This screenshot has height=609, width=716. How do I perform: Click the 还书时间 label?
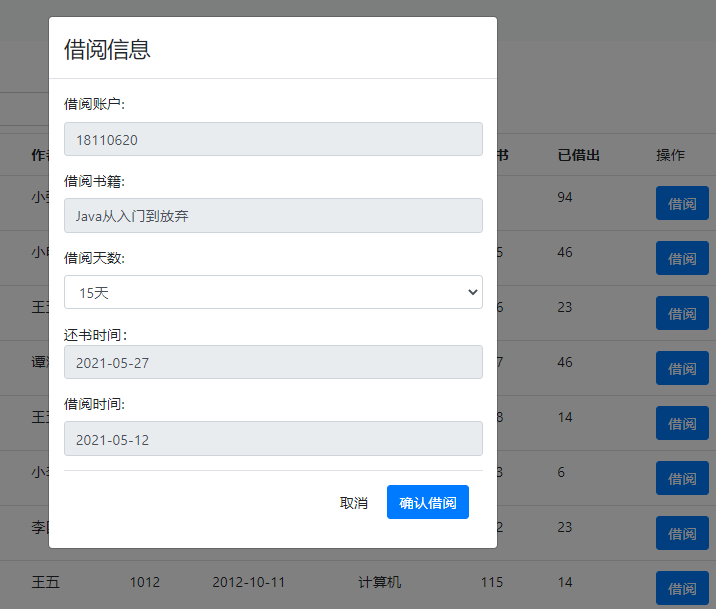95,335
